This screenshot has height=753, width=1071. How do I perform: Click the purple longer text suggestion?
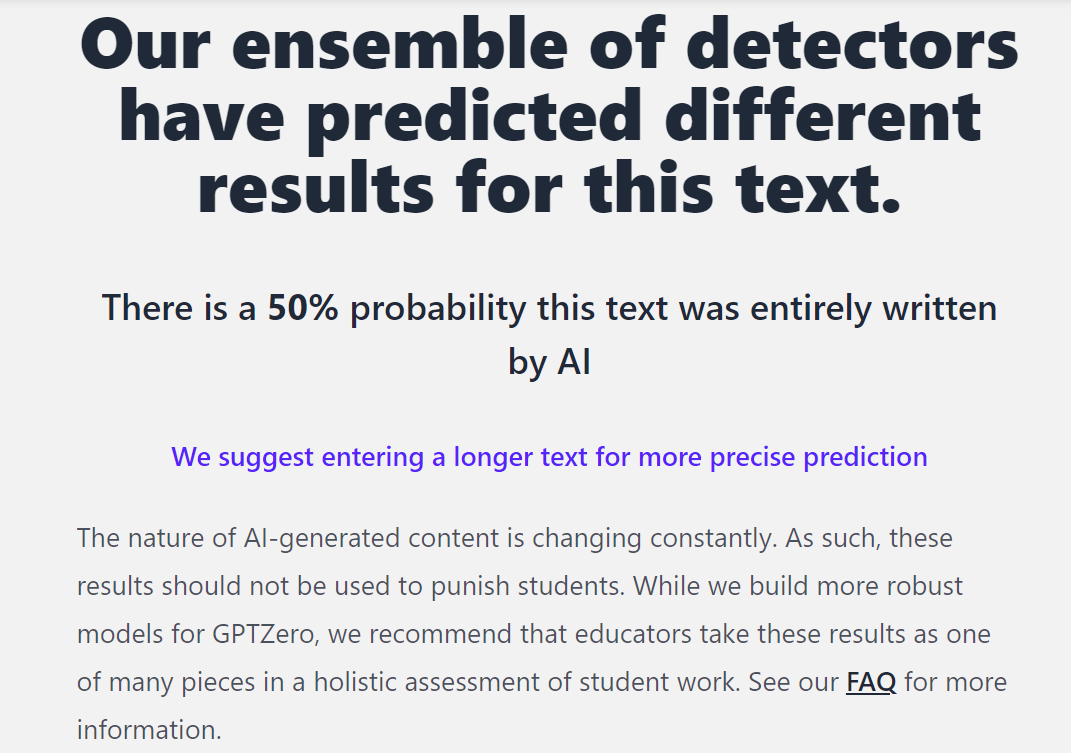[x=549, y=457]
